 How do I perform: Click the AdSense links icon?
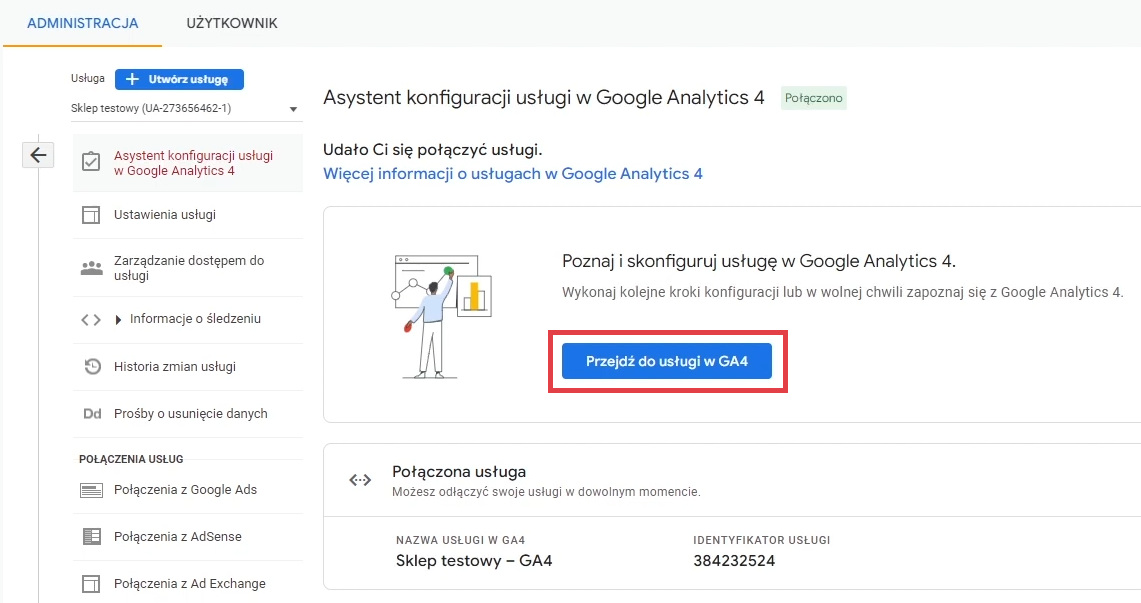(x=92, y=537)
